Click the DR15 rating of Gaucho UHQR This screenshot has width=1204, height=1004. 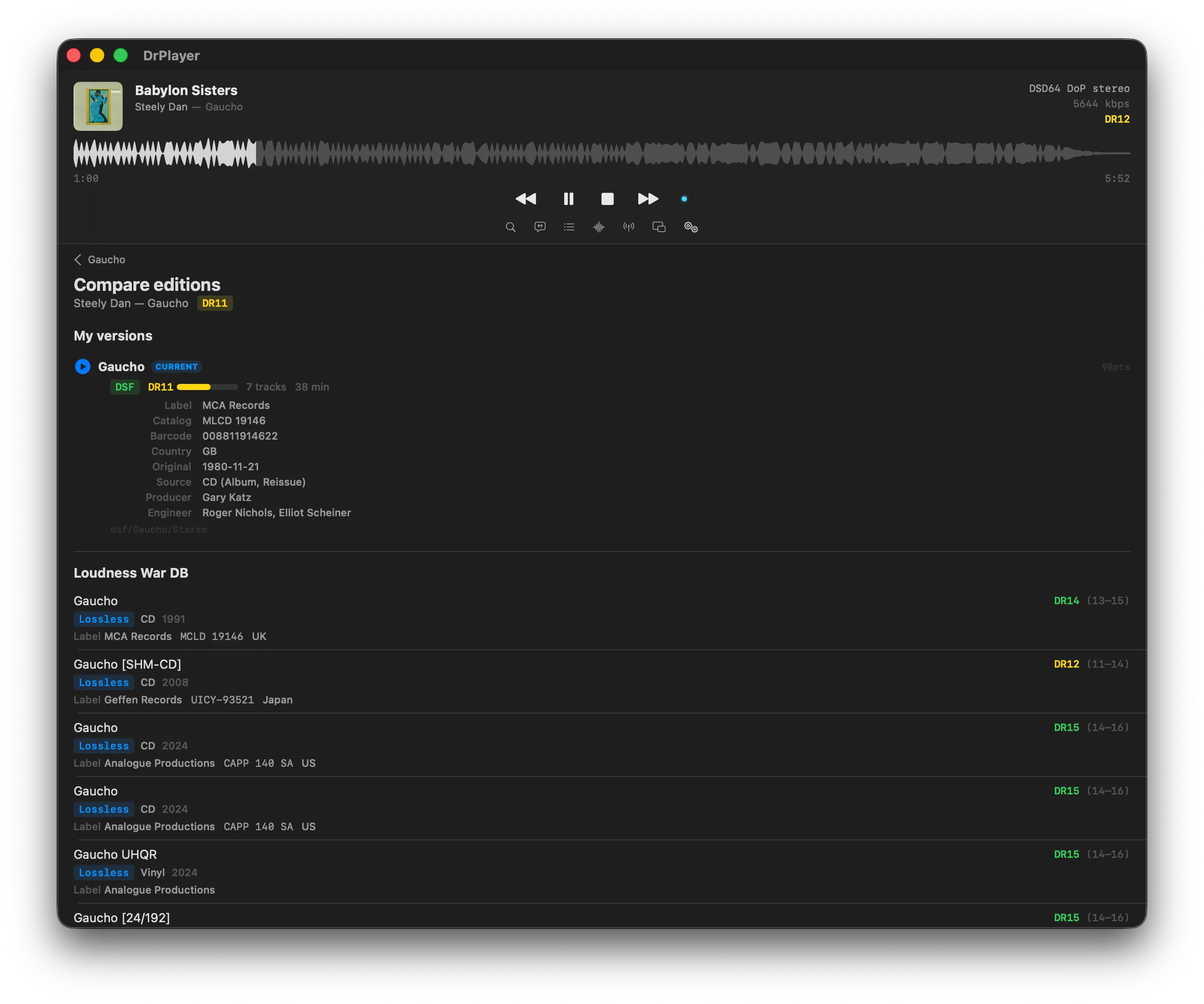(1067, 854)
